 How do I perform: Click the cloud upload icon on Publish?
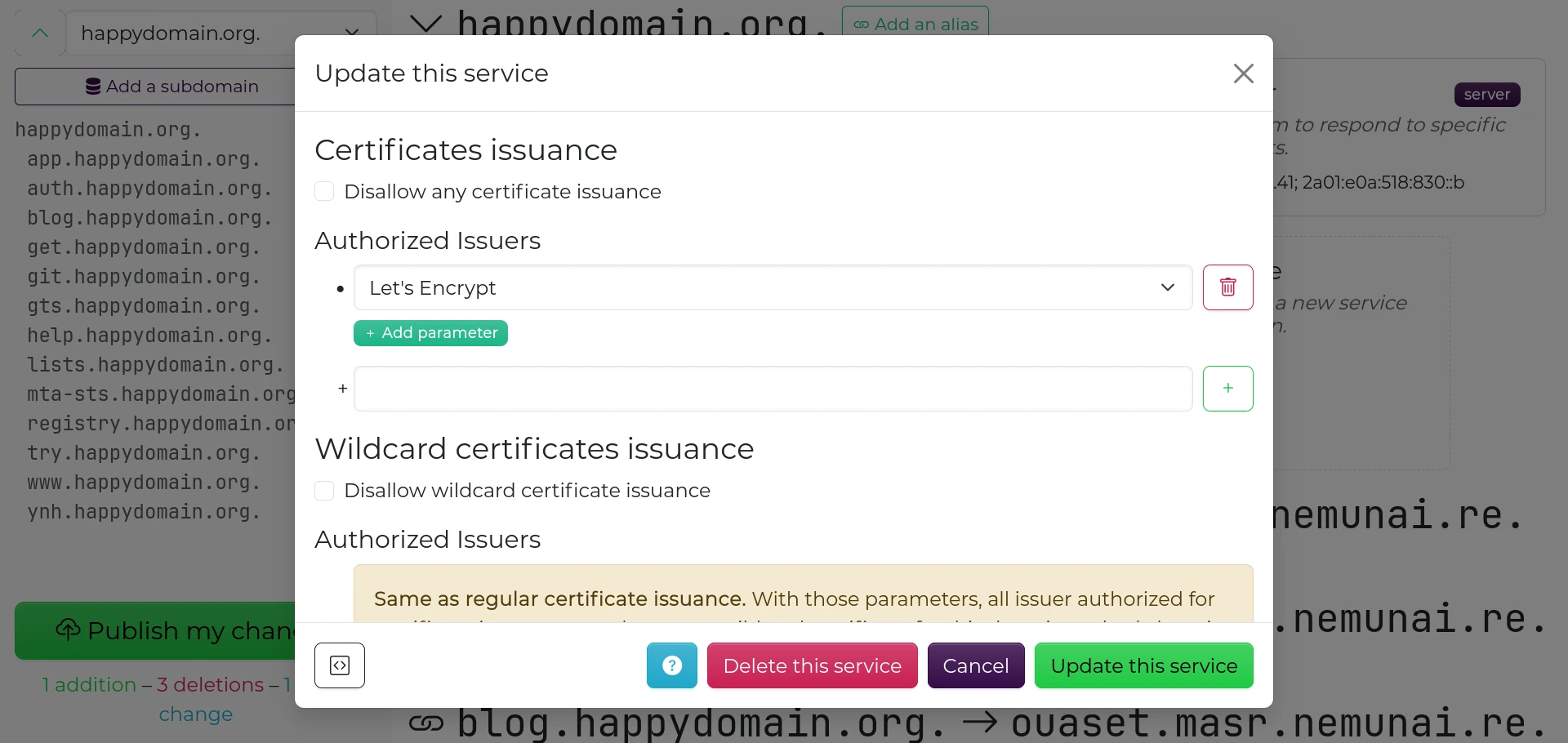pos(68,630)
